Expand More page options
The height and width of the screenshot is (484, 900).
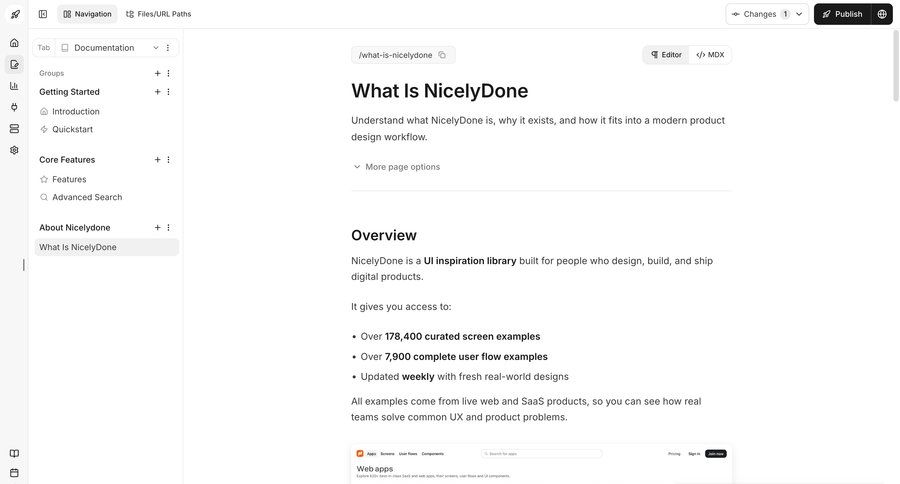click(x=397, y=167)
